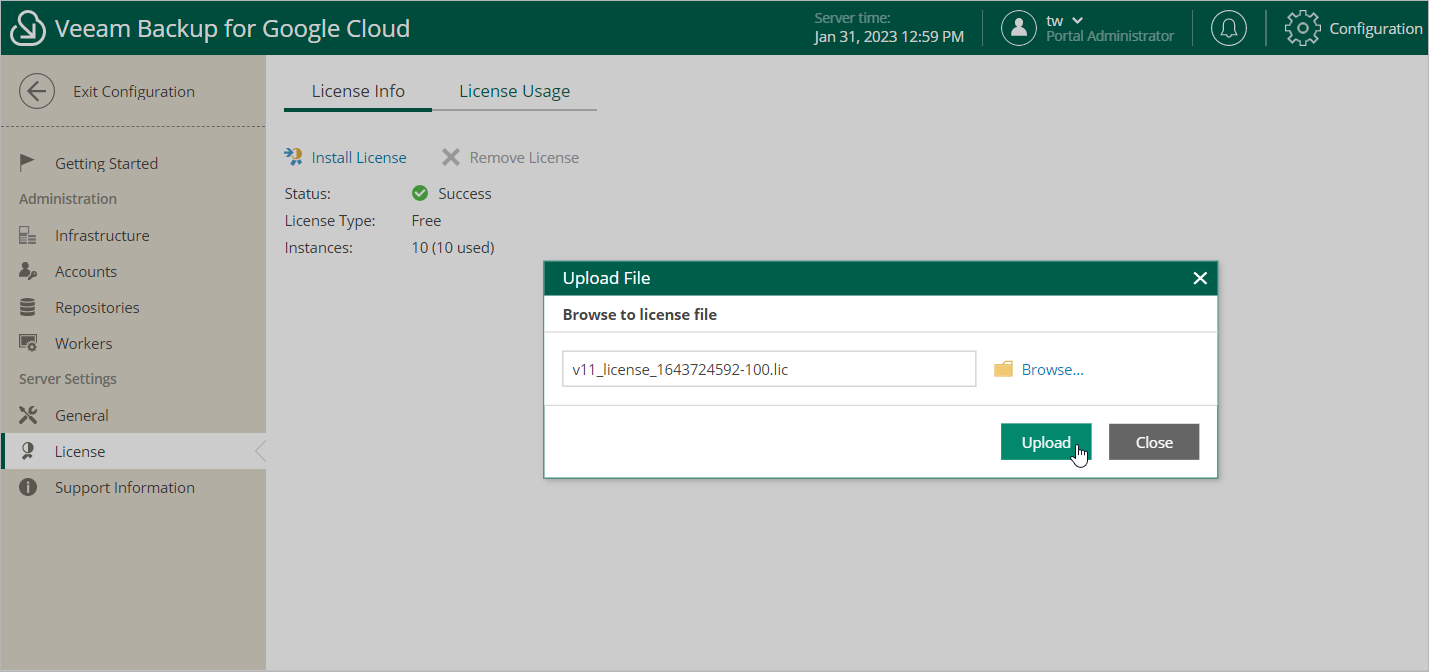Click the Browse... link
The image size is (1429, 672).
click(1052, 369)
